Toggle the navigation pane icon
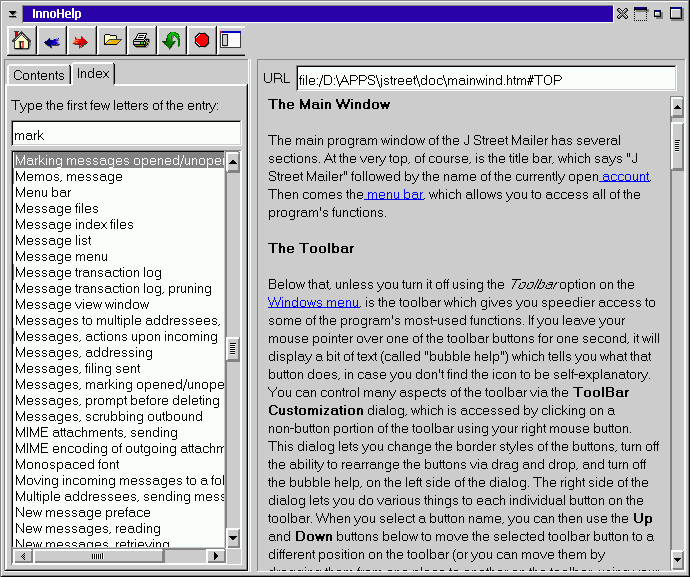Screen dimensions: 690x577 [x=231, y=40]
